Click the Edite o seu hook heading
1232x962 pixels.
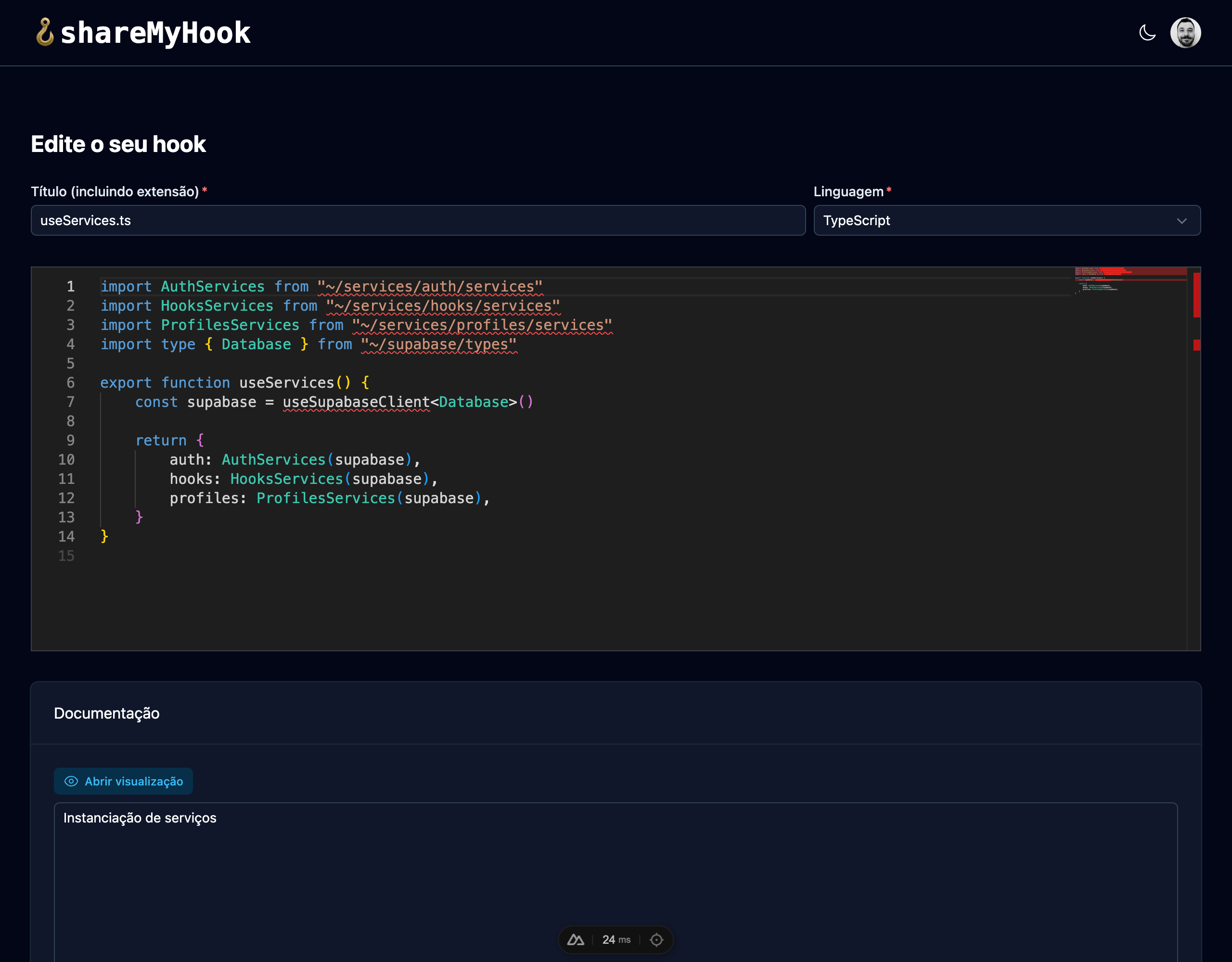(118, 144)
